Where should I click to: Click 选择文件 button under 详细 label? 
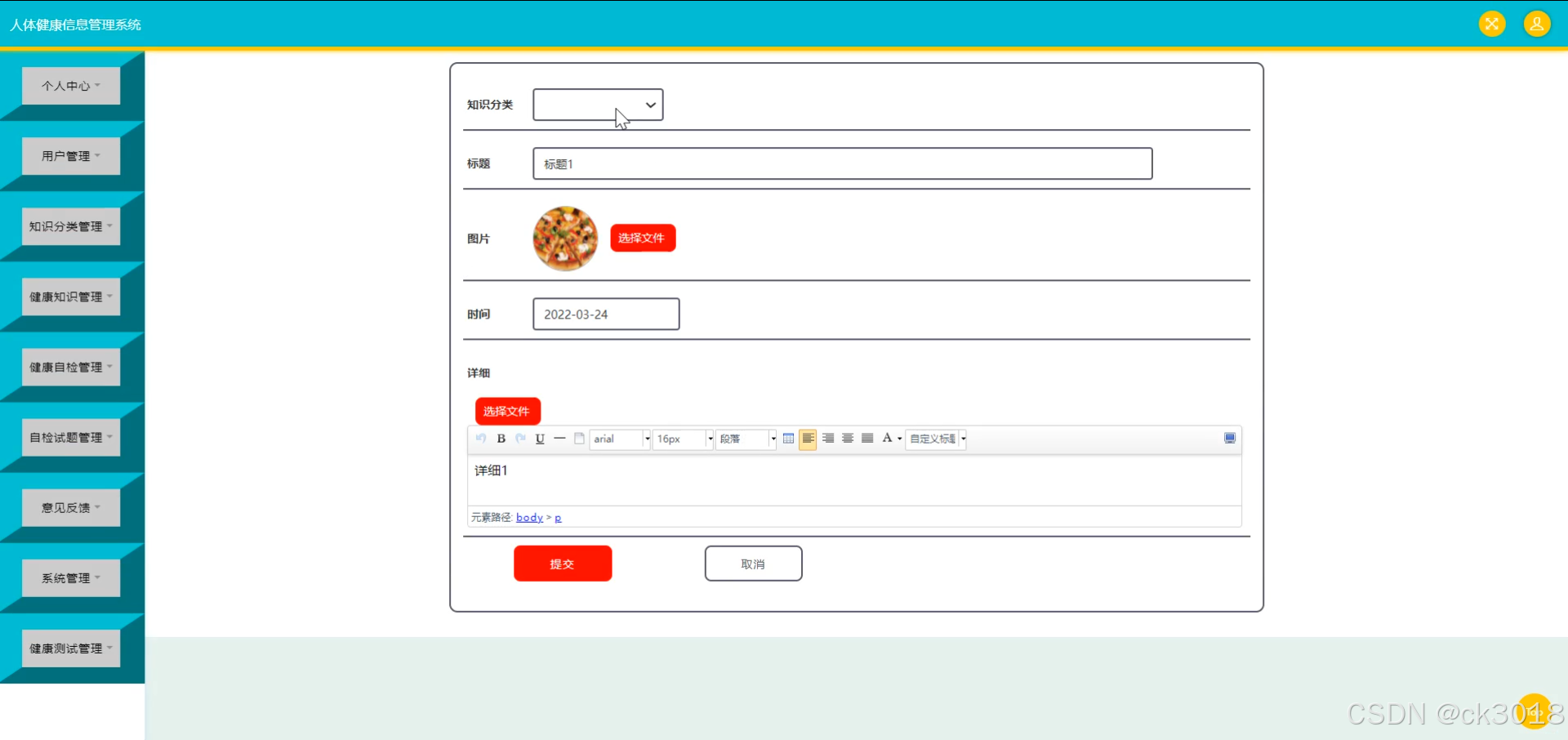pyautogui.click(x=508, y=411)
